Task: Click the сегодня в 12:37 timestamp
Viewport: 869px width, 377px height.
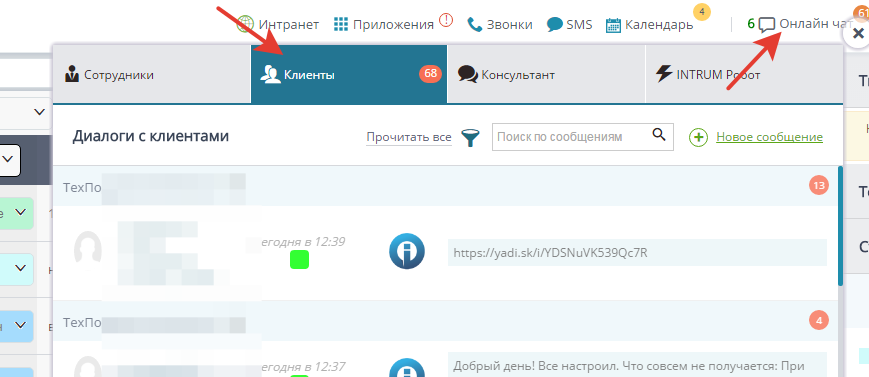Action: pos(303,366)
